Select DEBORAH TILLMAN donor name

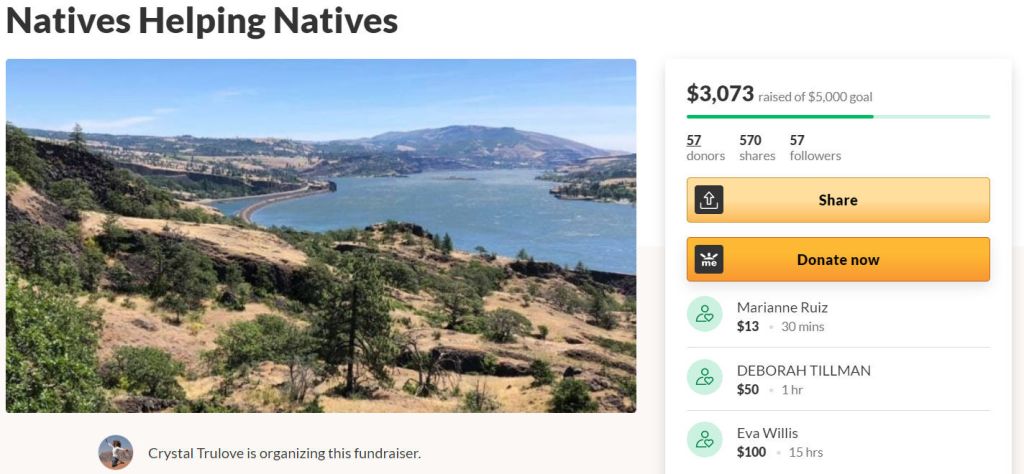(x=803, y=370)
